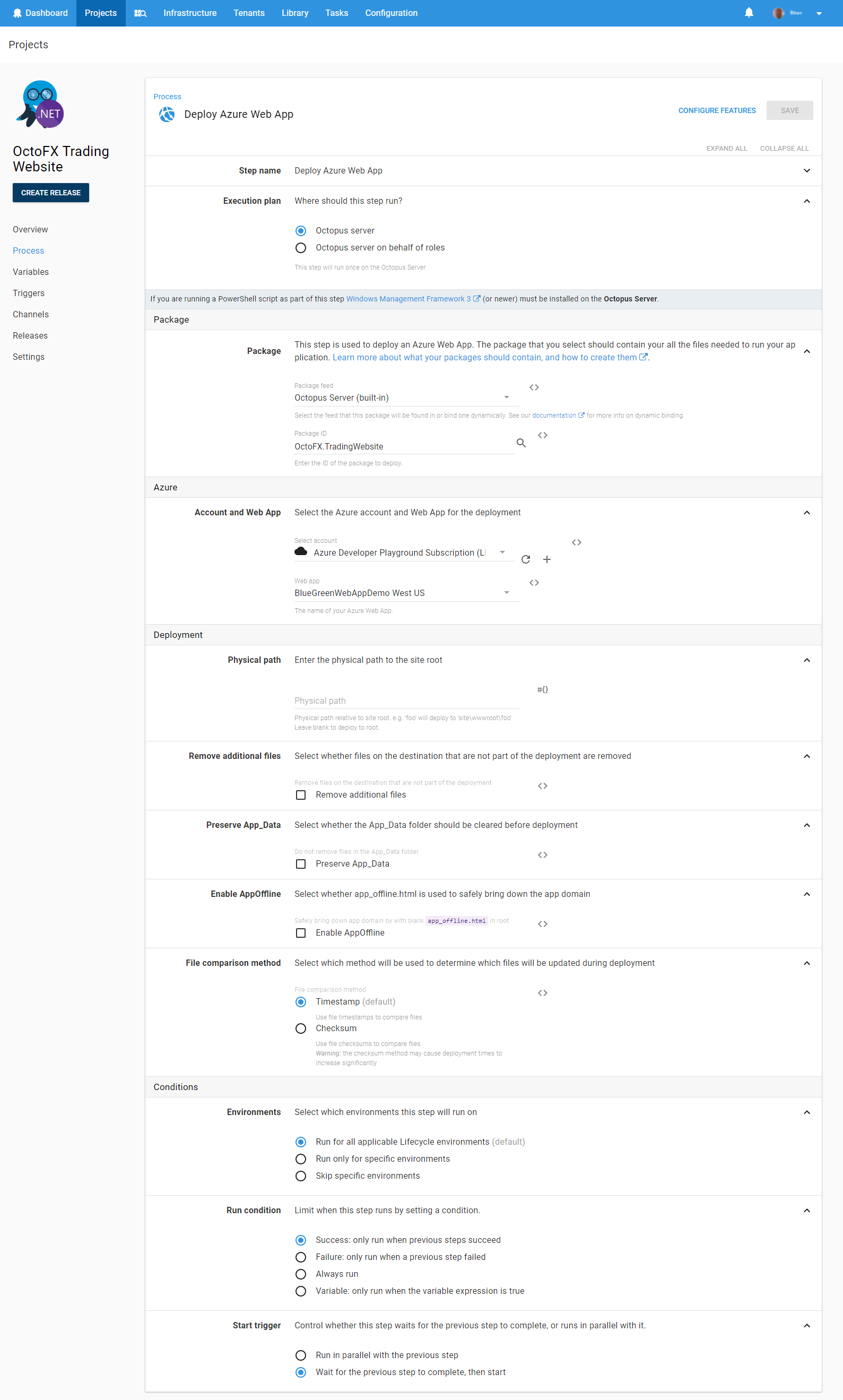The image size is (843, 1400).
Task: Select Run only for specific environments
Action: (301, 1159)
